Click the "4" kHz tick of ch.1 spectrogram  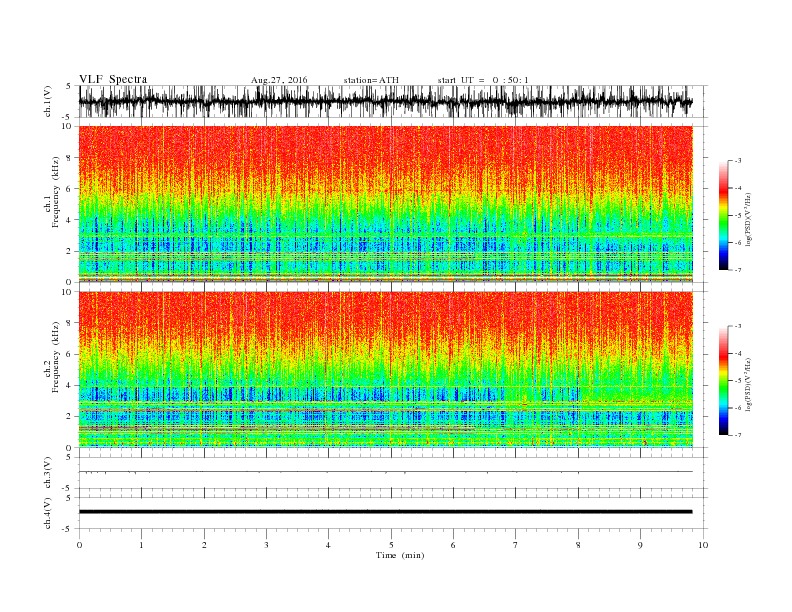(70, 220)
